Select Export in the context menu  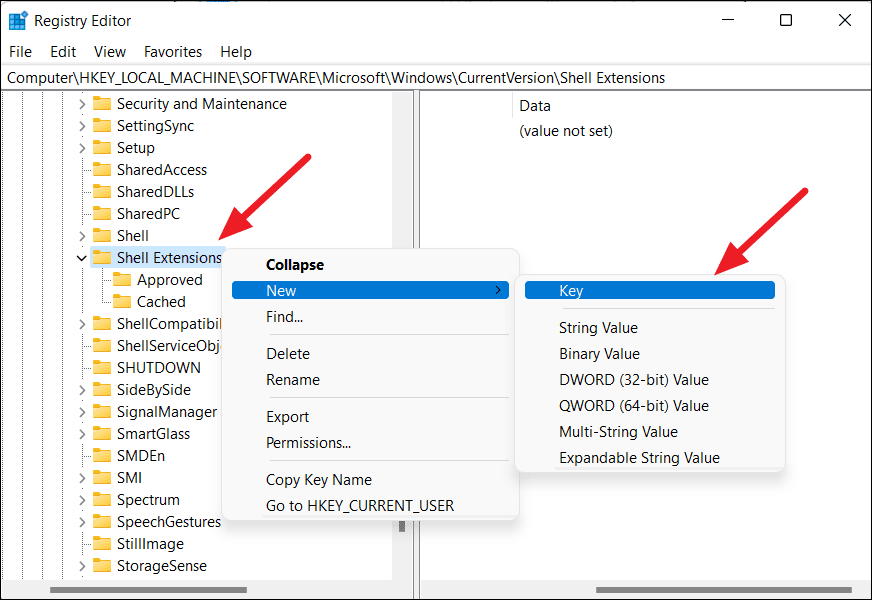pyautogui.click(x=370, y=416)
